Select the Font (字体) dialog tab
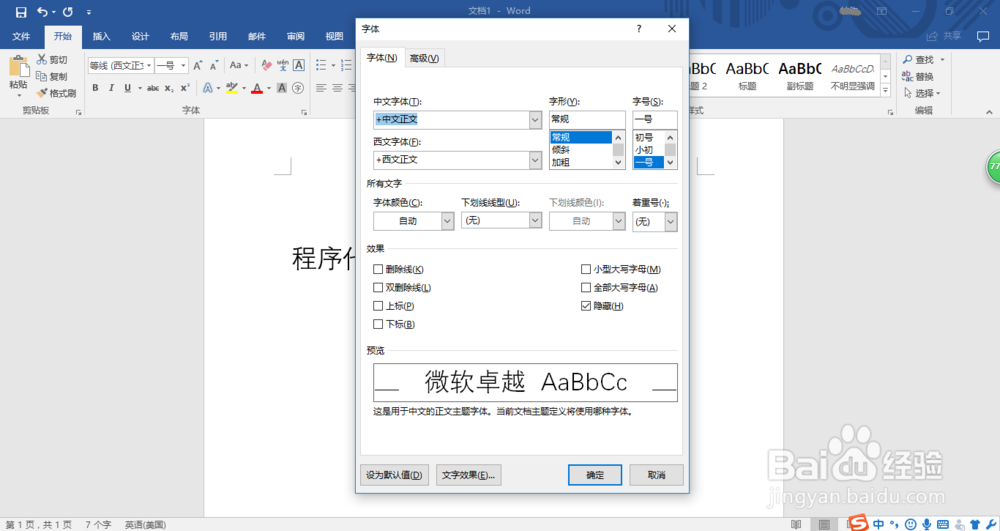 tap(382, 57)
